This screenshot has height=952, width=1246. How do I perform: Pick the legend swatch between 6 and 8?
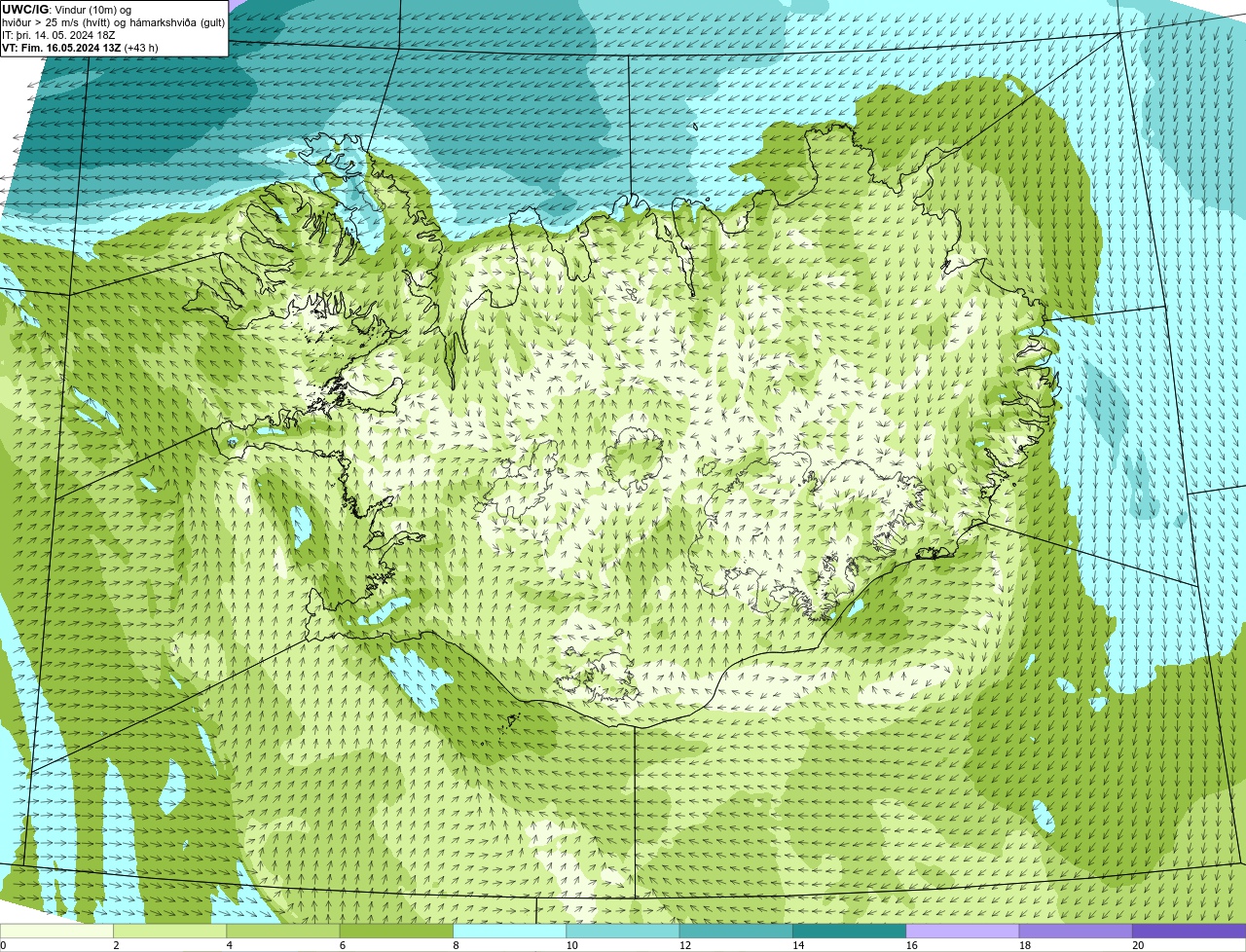click(396, 931)
